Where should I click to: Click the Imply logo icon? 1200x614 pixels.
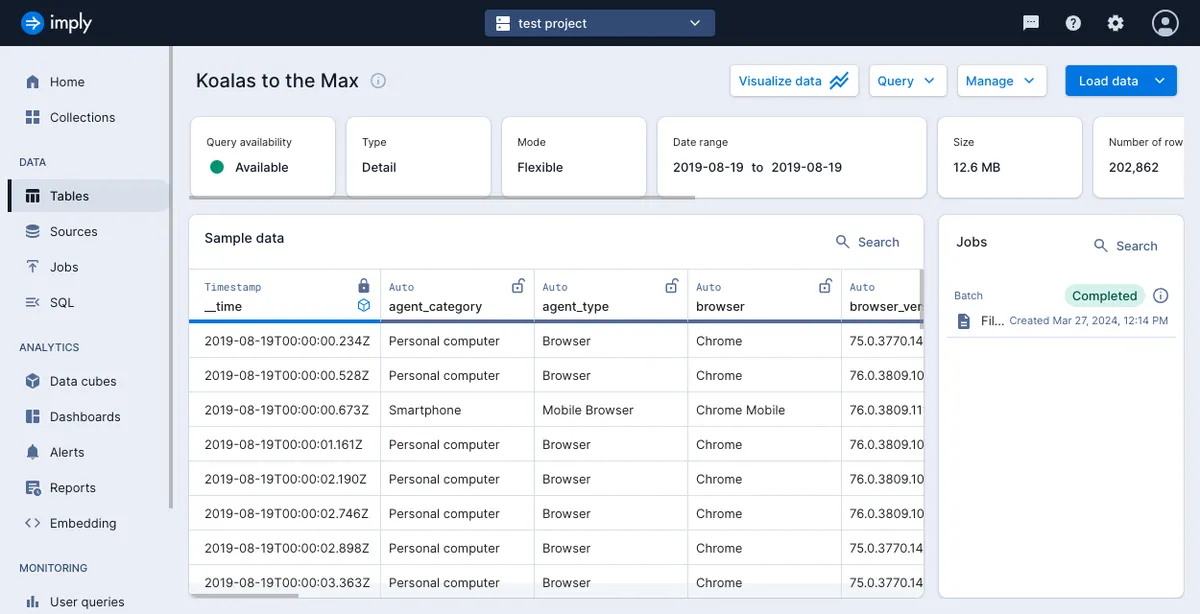32,22
